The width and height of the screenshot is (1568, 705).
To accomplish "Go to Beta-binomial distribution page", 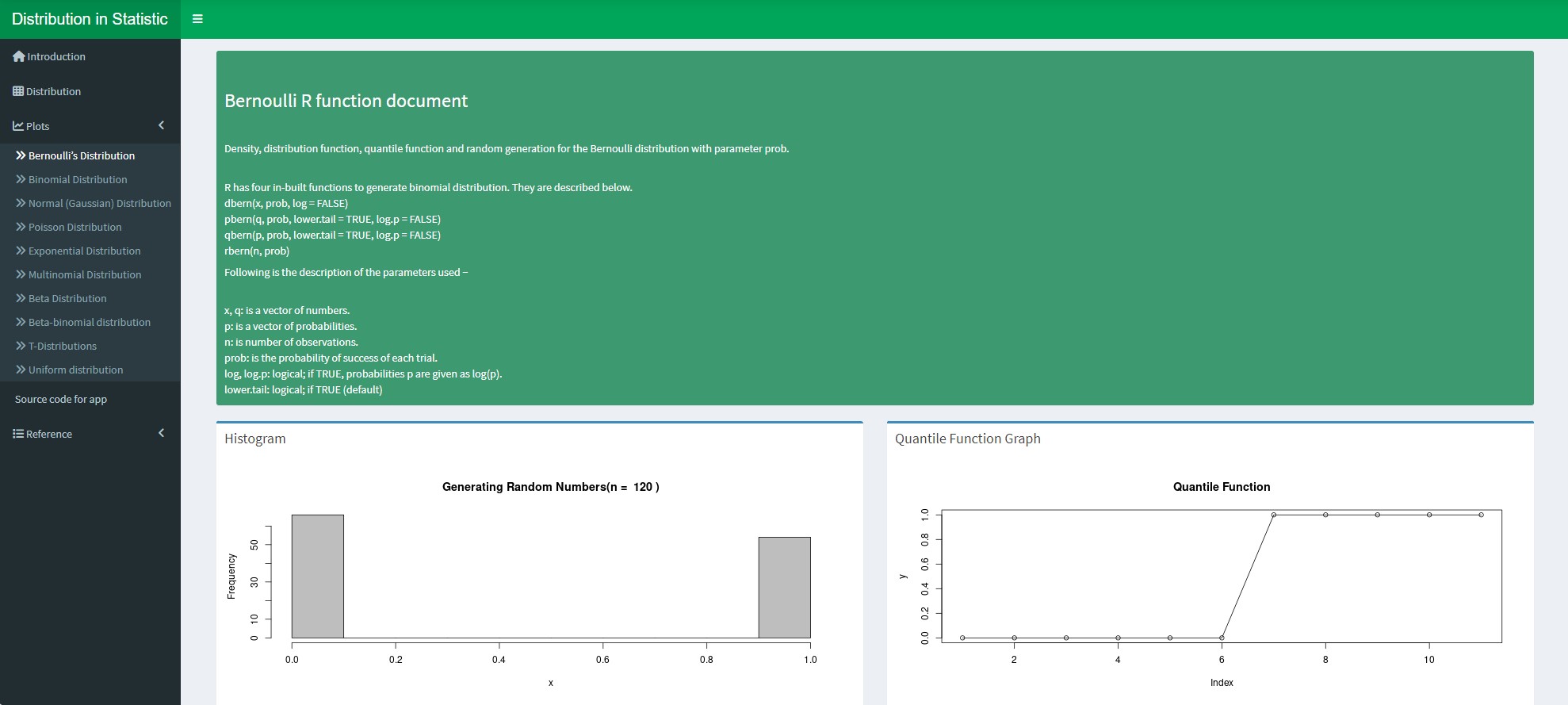I will [x=89, y=322].
